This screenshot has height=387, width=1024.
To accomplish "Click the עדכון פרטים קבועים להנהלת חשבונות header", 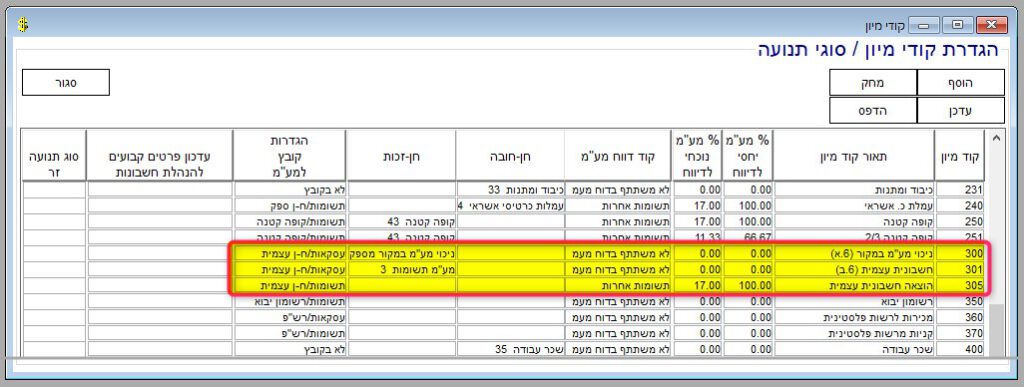I will click(159, 155).
